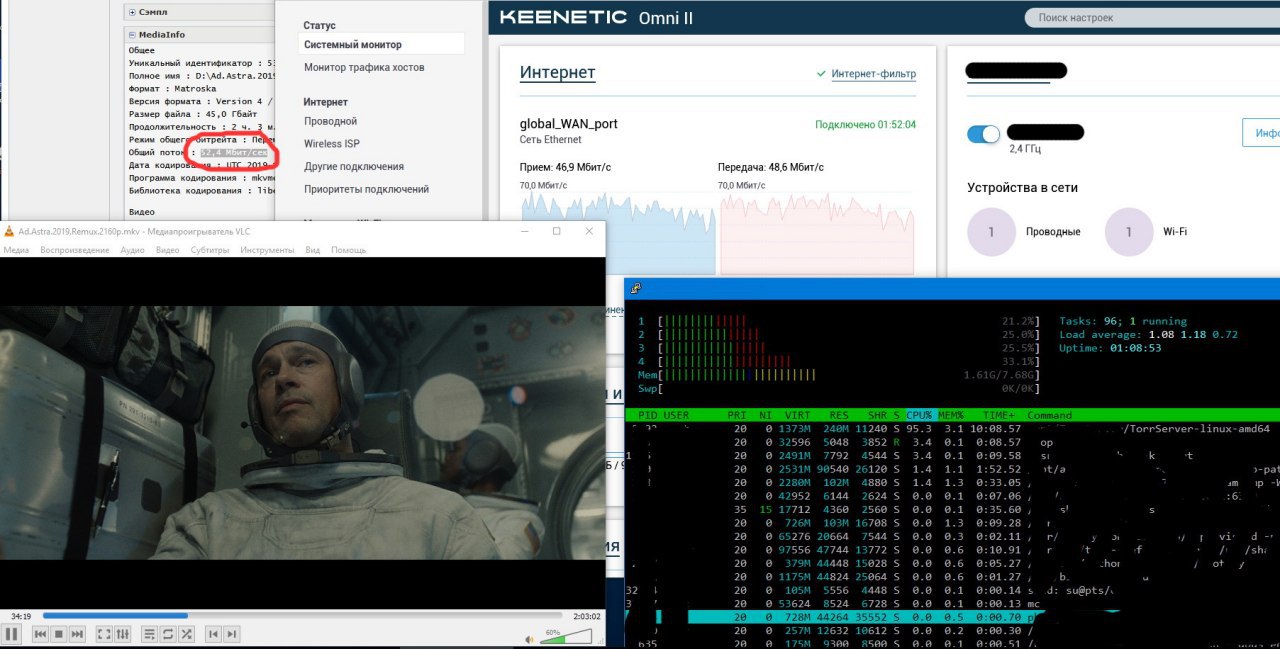Click the Command column header in htop
This screenshot has height=649, width=1280.
1049,415
